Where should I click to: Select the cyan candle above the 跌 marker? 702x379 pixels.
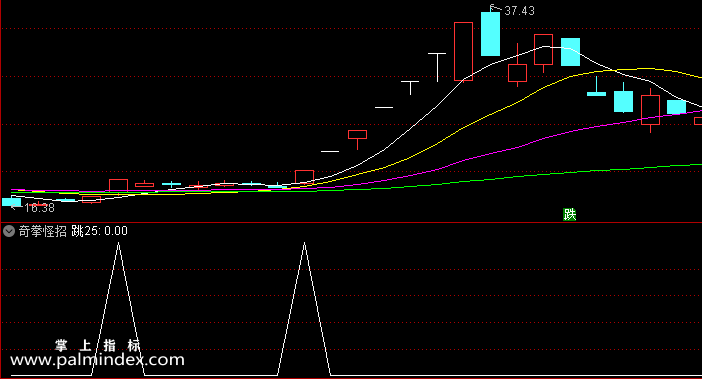pos(570,52)
